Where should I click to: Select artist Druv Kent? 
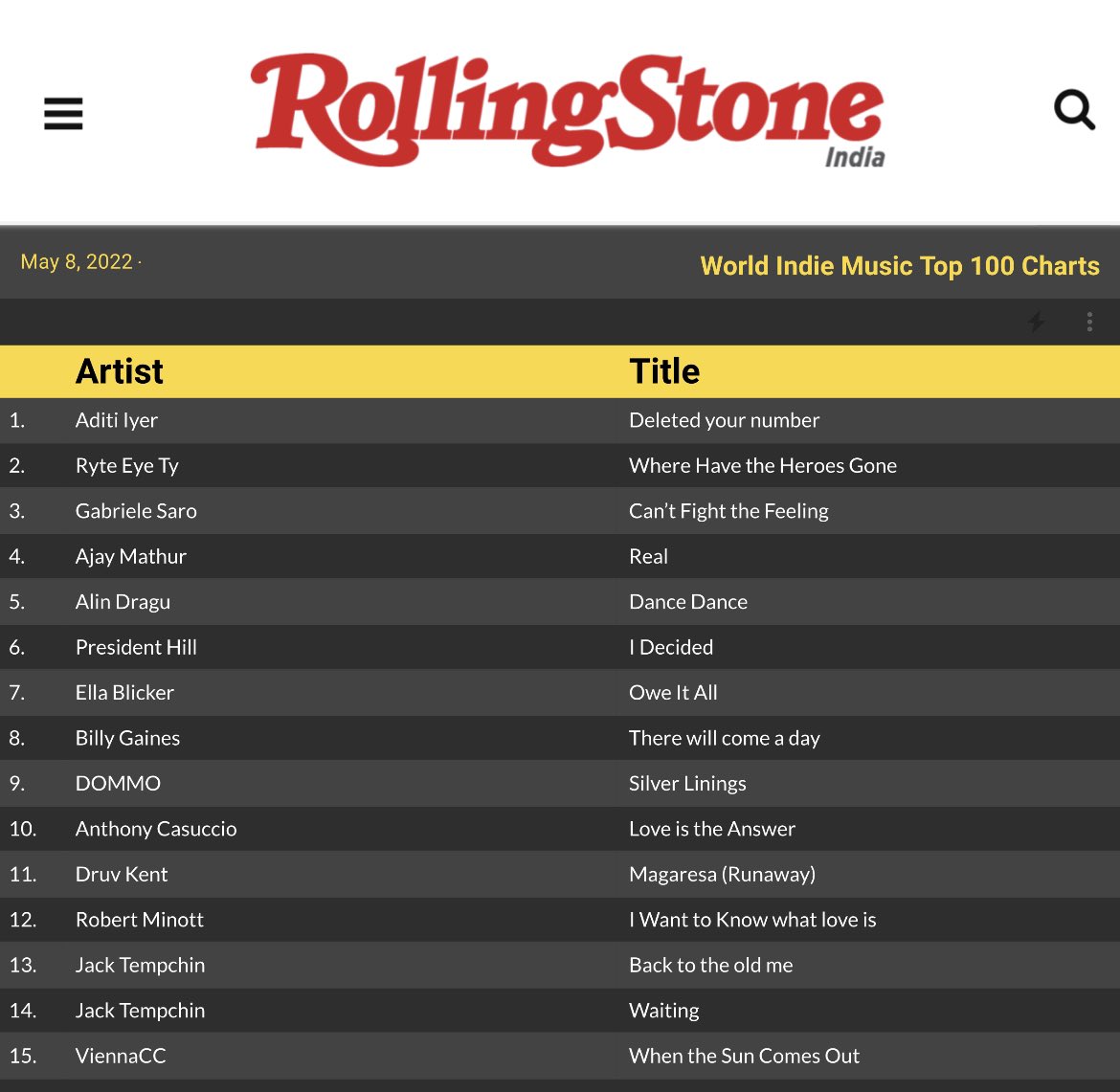pos(122,874)
